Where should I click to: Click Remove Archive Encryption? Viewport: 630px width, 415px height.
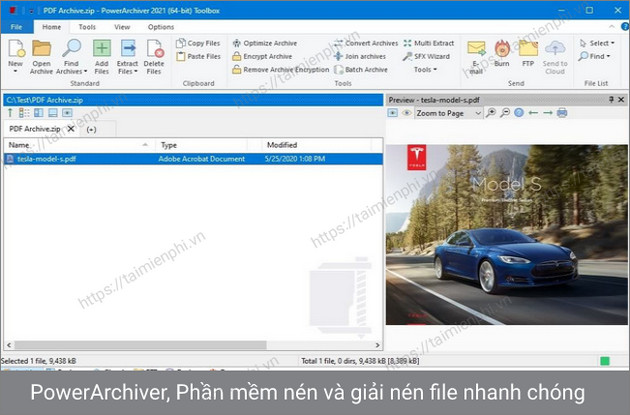pyautogui.click(x=280, y=70)
